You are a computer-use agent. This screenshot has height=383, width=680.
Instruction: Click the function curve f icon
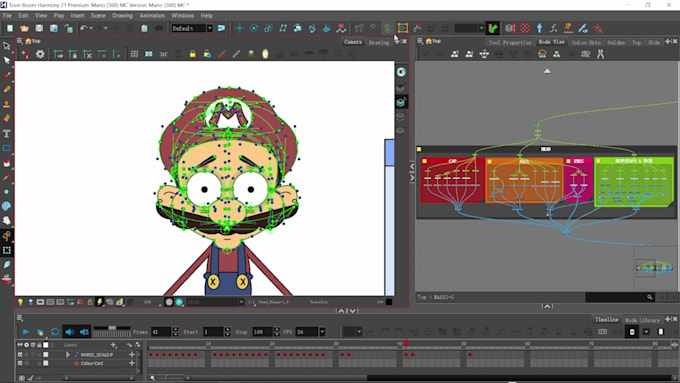[553, 29]
